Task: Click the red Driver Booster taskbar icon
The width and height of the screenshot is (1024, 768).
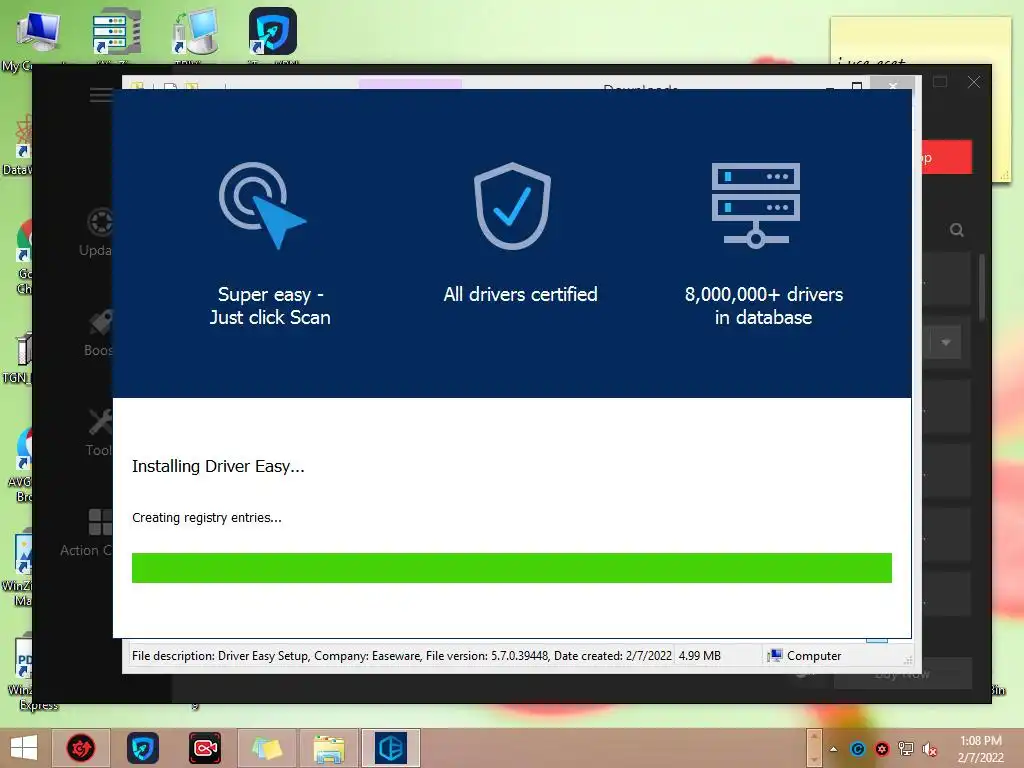Action: coord(81,748)
